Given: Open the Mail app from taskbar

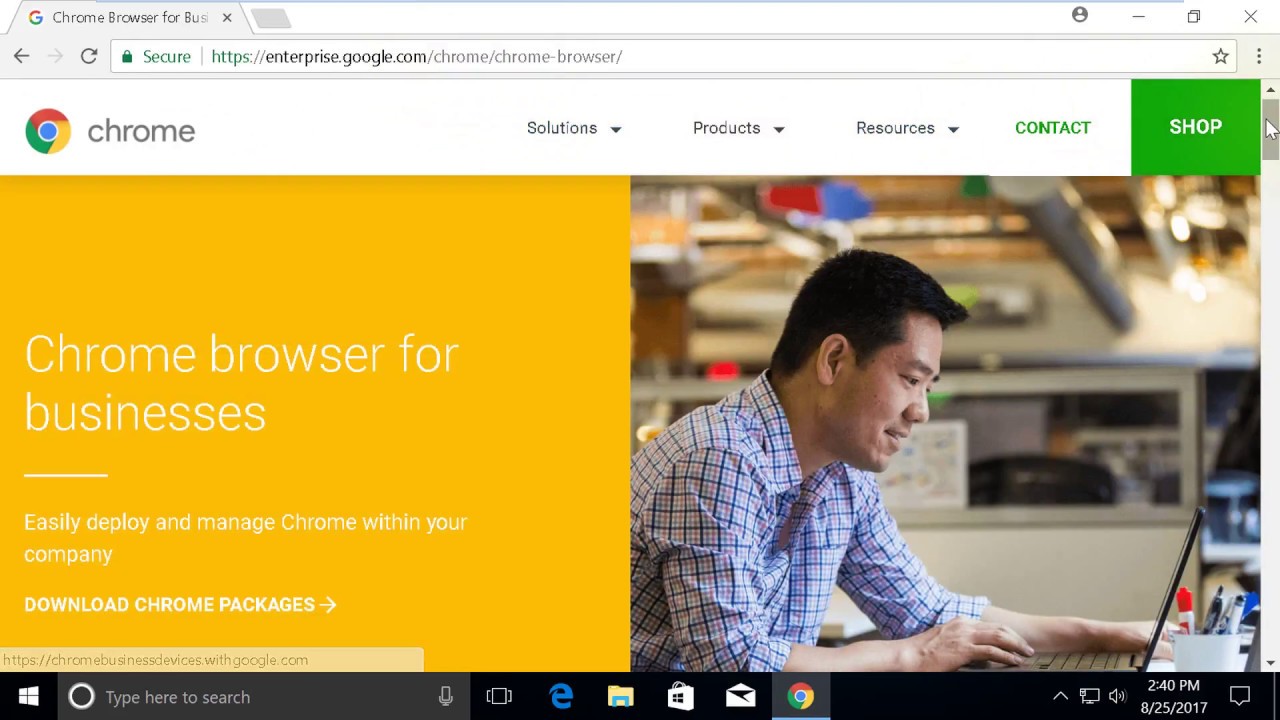Looking at the screenshot, I should [x=740, y=697].
